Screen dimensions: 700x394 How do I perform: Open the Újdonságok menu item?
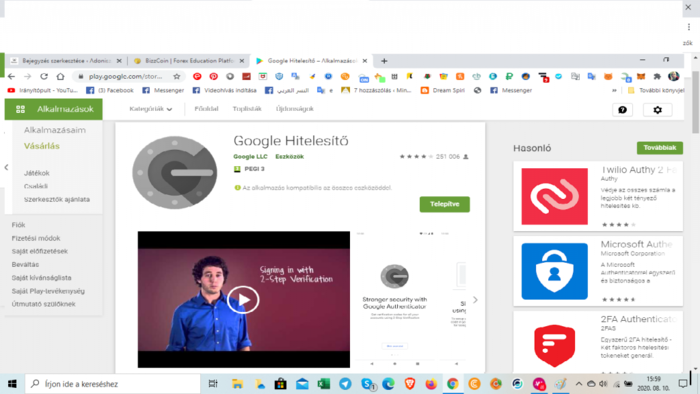tap(295, 109)
